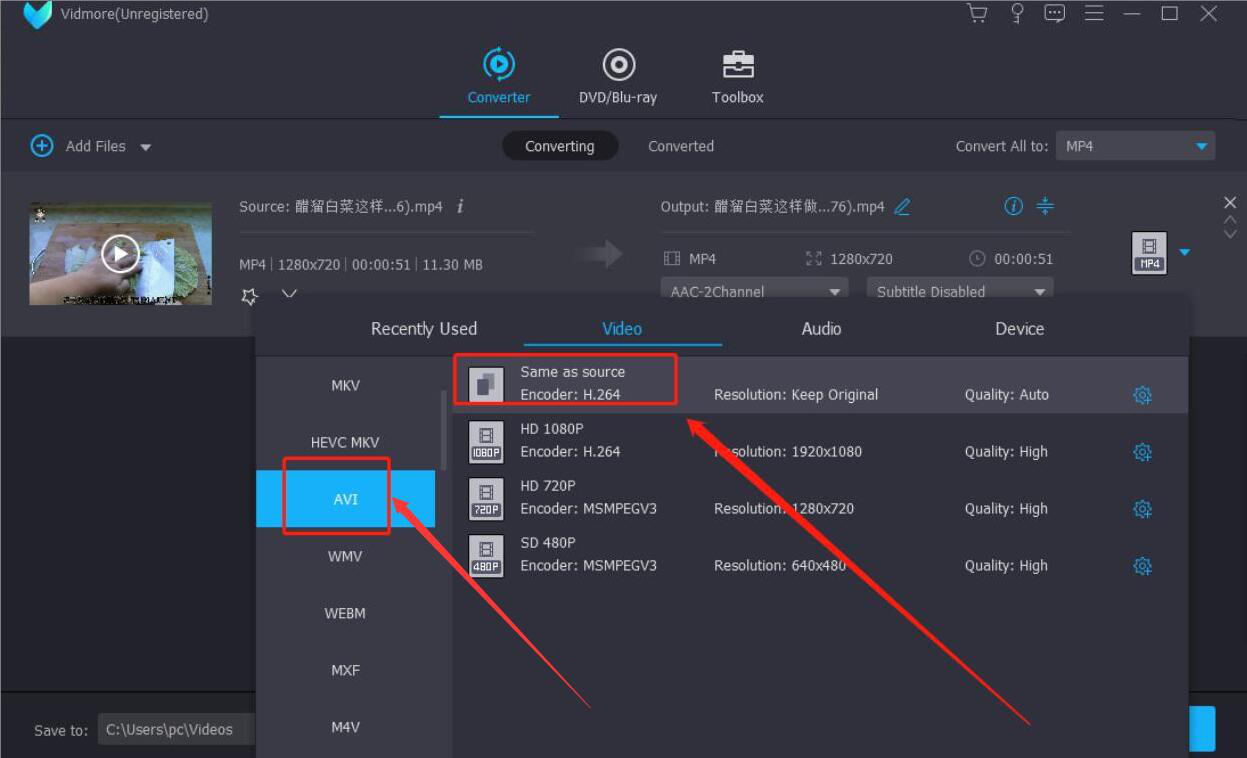The height and width of the screenshot is (758, 1247).
Task: Choose WMV in the format list
Action: [x=345, y=556]
